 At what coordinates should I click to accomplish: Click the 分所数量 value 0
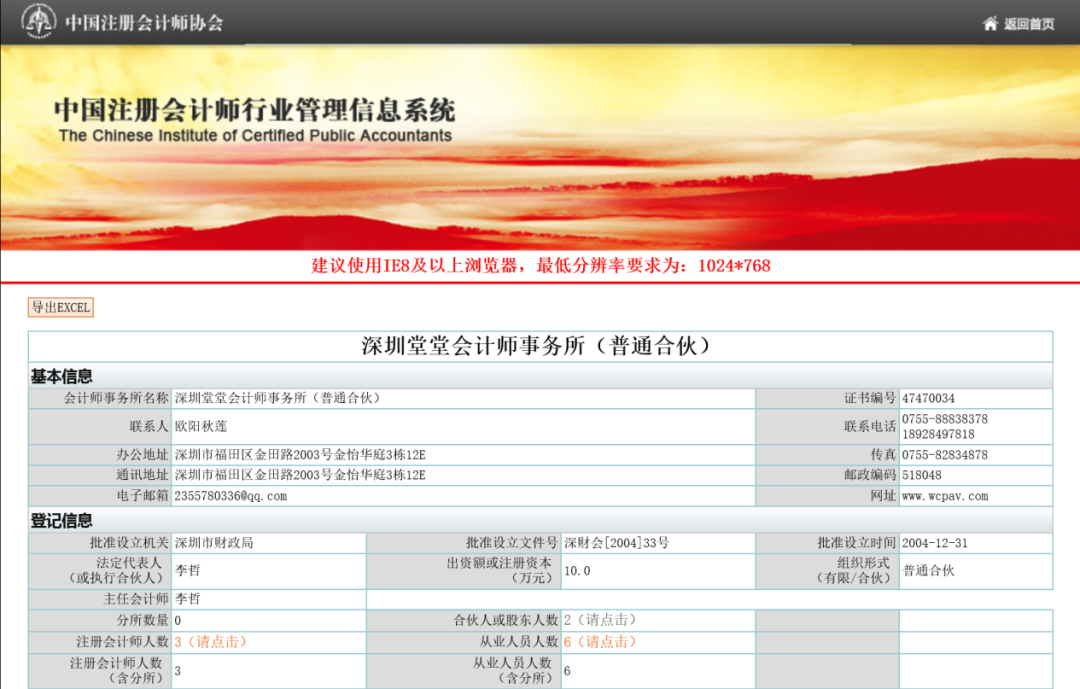tap(178, 620)
